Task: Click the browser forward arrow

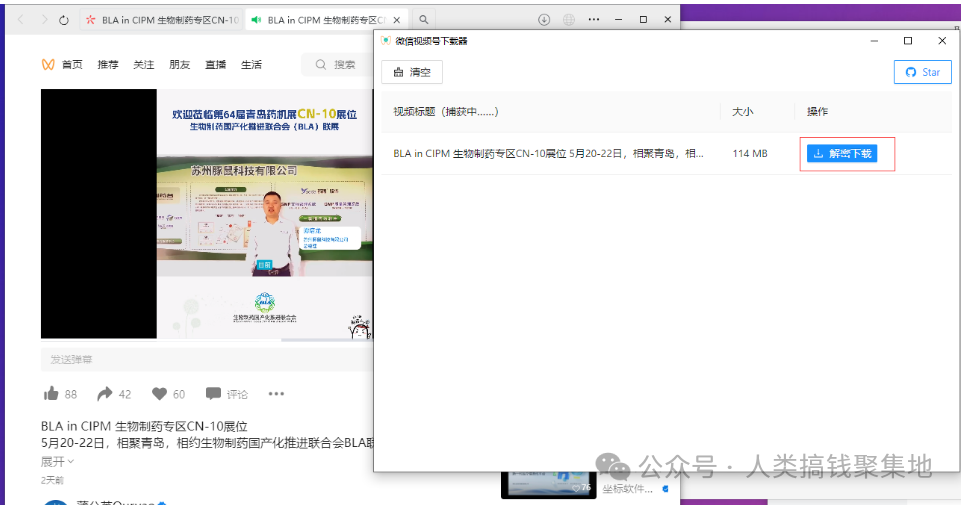Action: [44, 20]
